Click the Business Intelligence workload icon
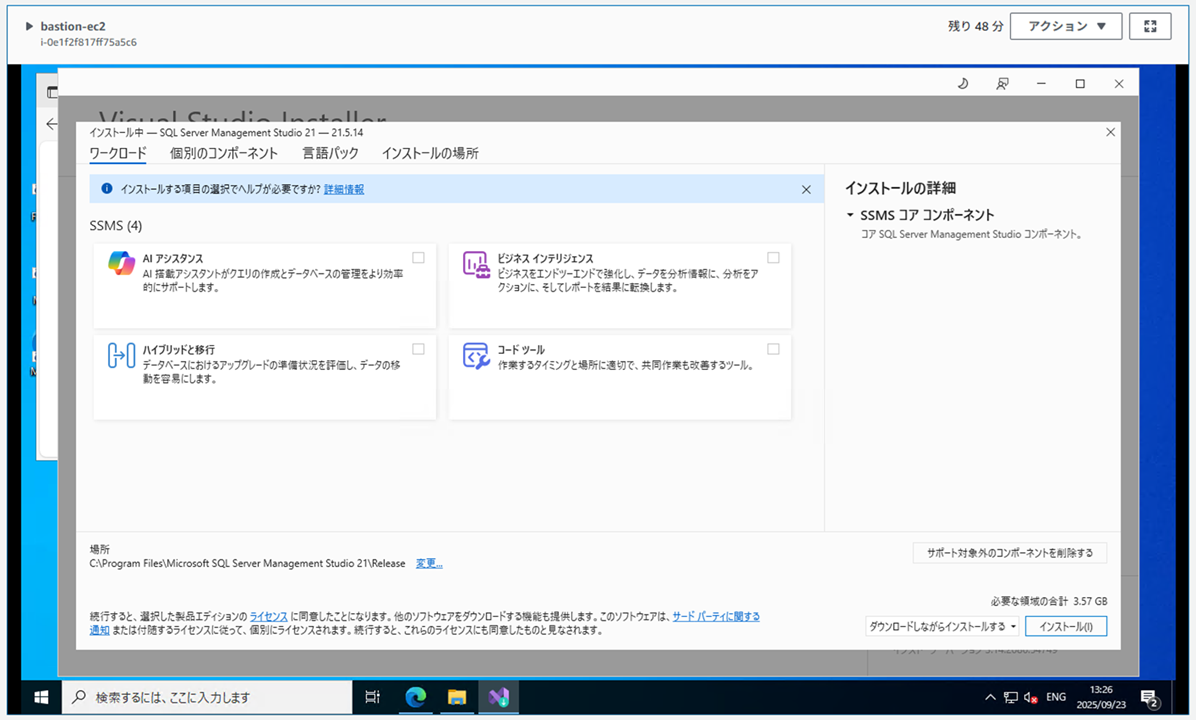This screenshot has width=1196, height=720. [476, 265]
